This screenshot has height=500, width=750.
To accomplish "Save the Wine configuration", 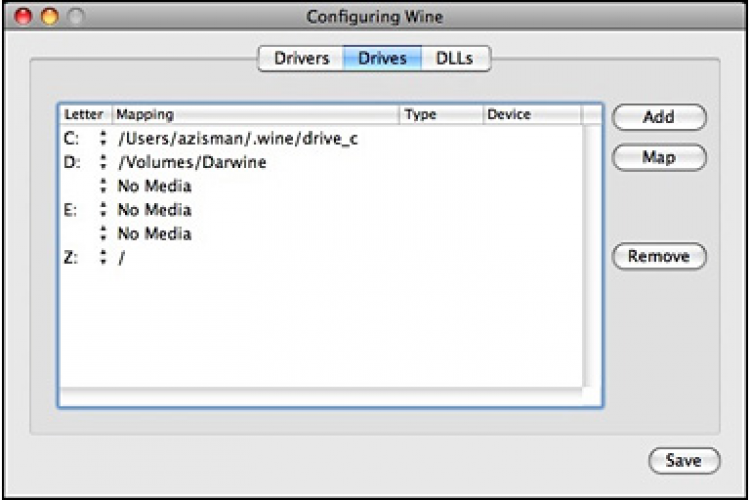I will (684, 461).
